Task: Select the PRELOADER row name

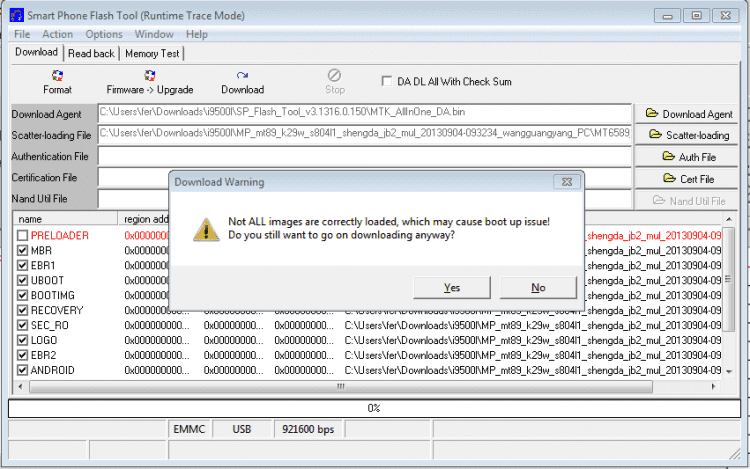Action: pyautogui.click(x=60, y=235)
